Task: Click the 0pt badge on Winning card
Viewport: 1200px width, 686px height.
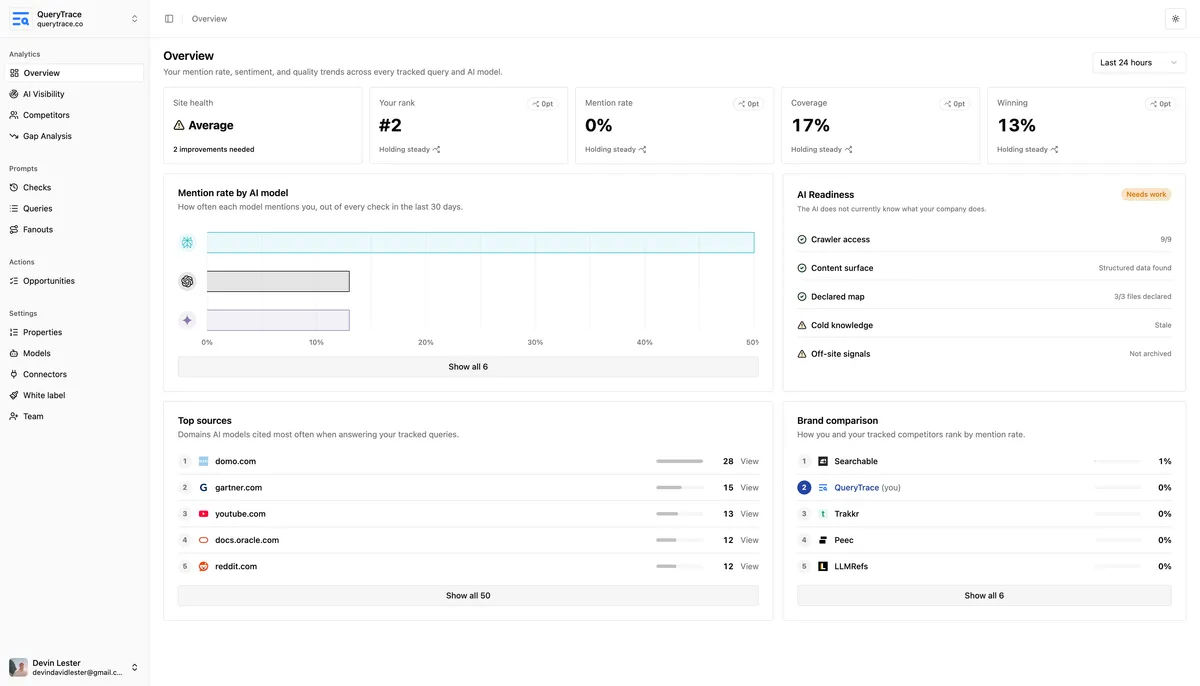Action: pos(1160,104)
